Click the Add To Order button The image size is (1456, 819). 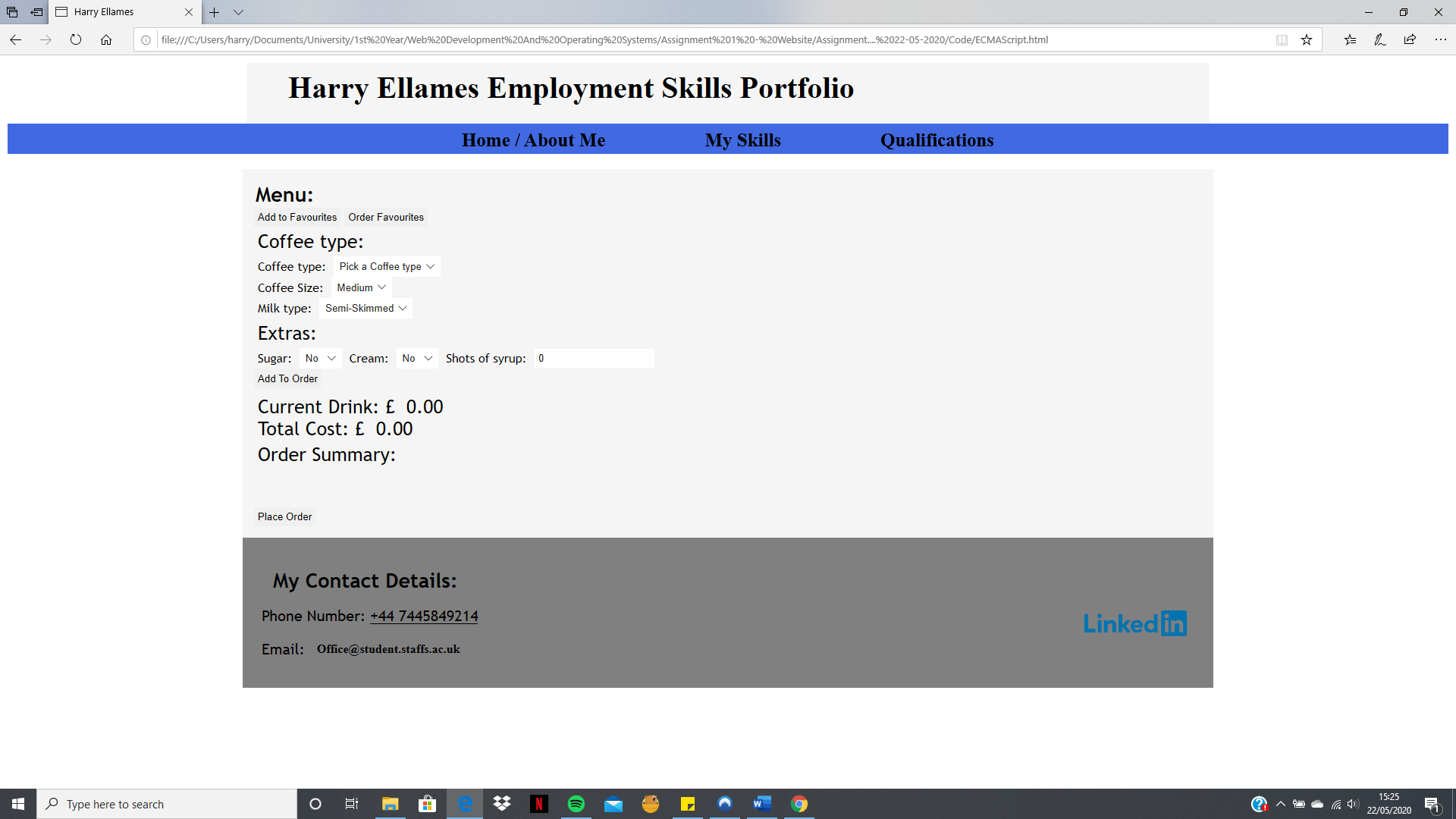[287, 378]
